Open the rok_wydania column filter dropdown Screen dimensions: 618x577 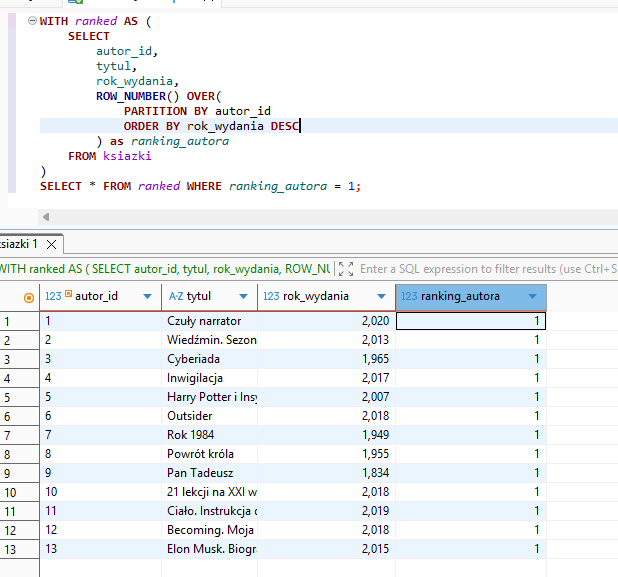[x=380, y=297]
